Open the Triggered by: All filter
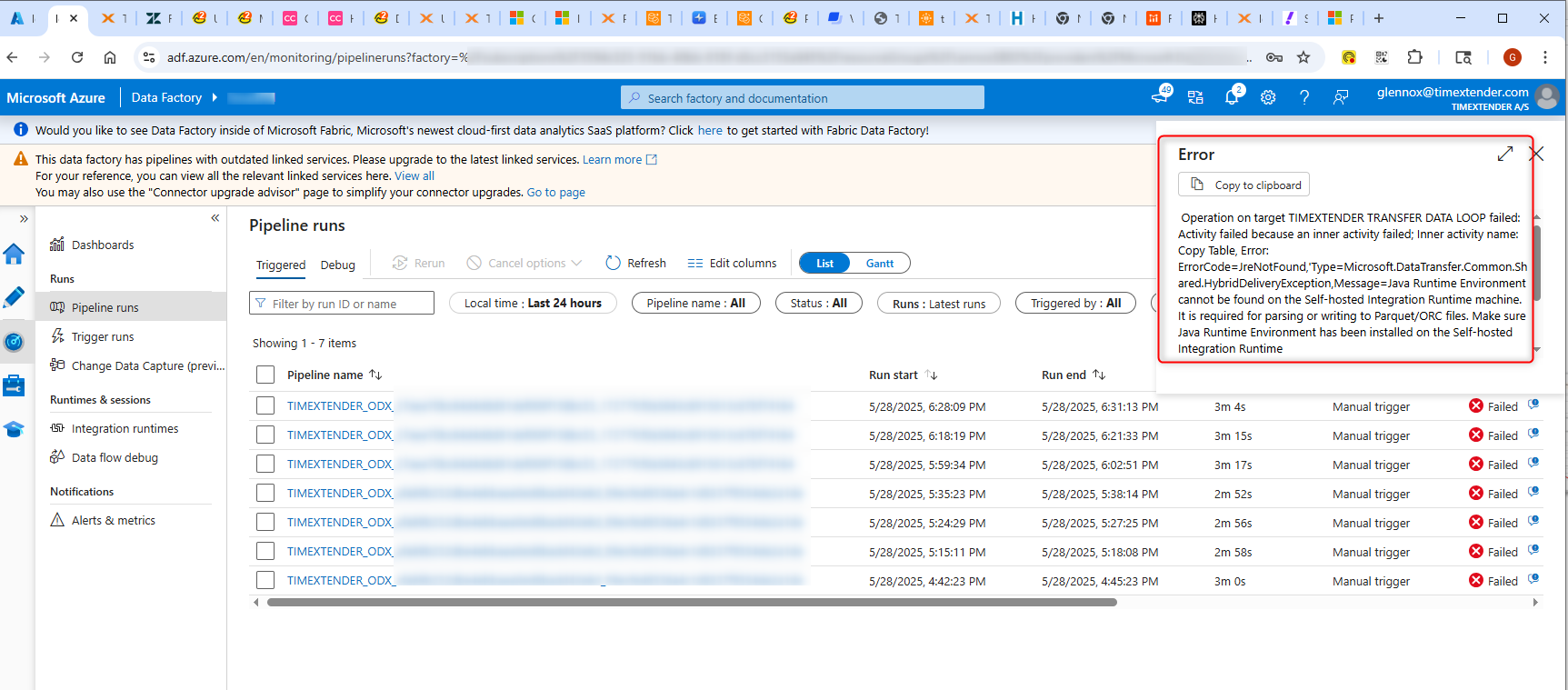 pyautogui.click(x=1075, y=303)
